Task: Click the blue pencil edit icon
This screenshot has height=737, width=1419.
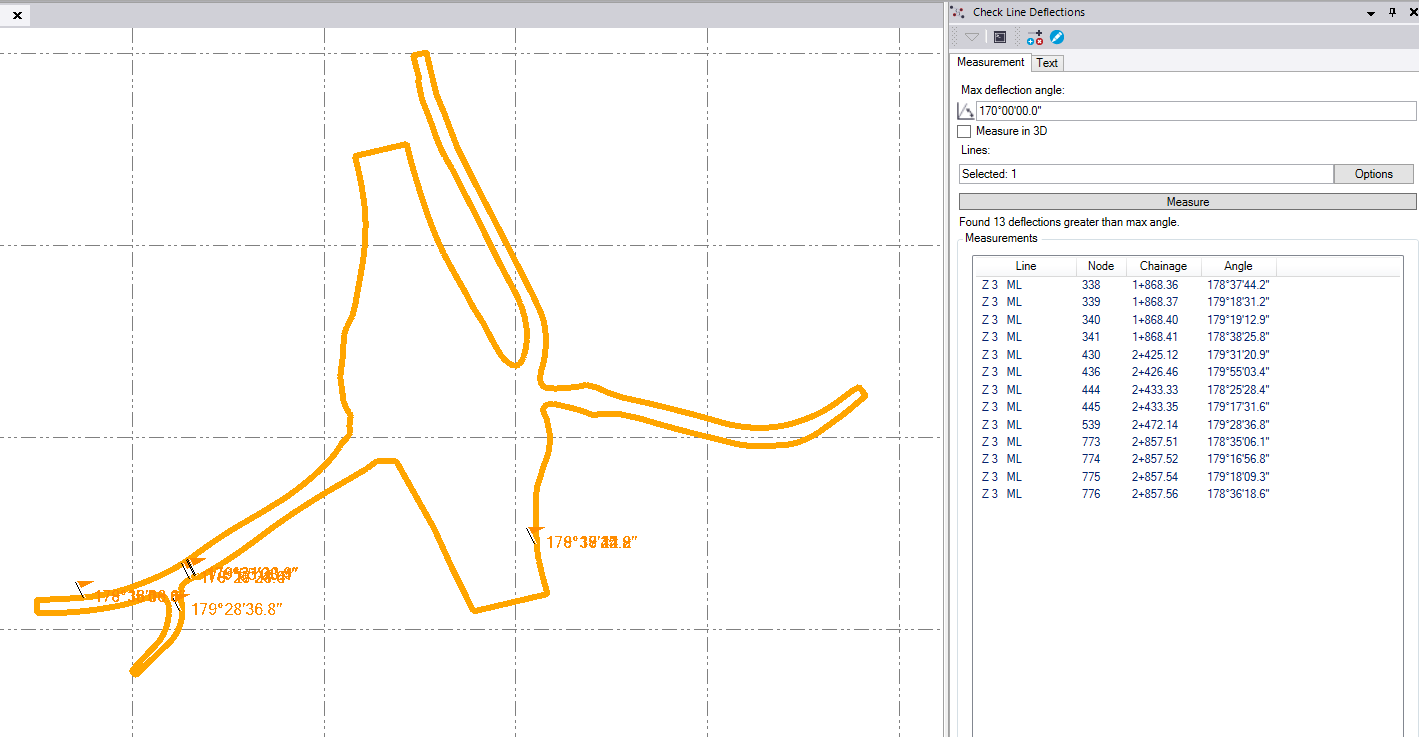Action: tap(1057, 37)
